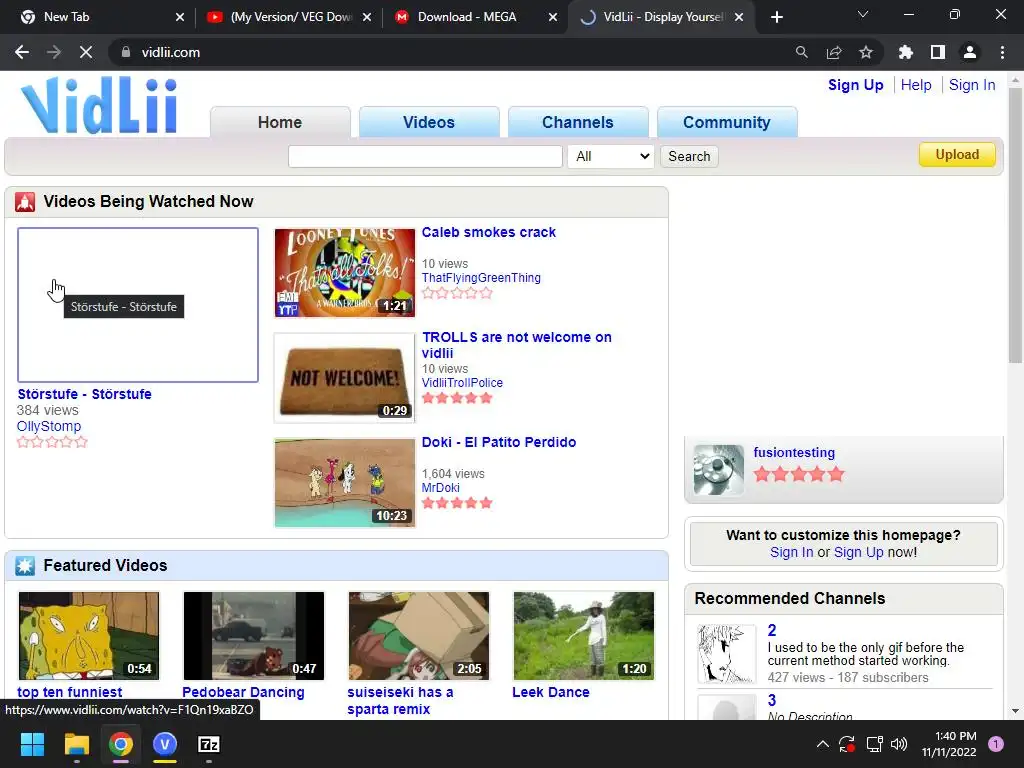Open the Videos navigation tab
Image resolution: width=1024 pixels, height=768 pixels.
[x=428, y=122]
